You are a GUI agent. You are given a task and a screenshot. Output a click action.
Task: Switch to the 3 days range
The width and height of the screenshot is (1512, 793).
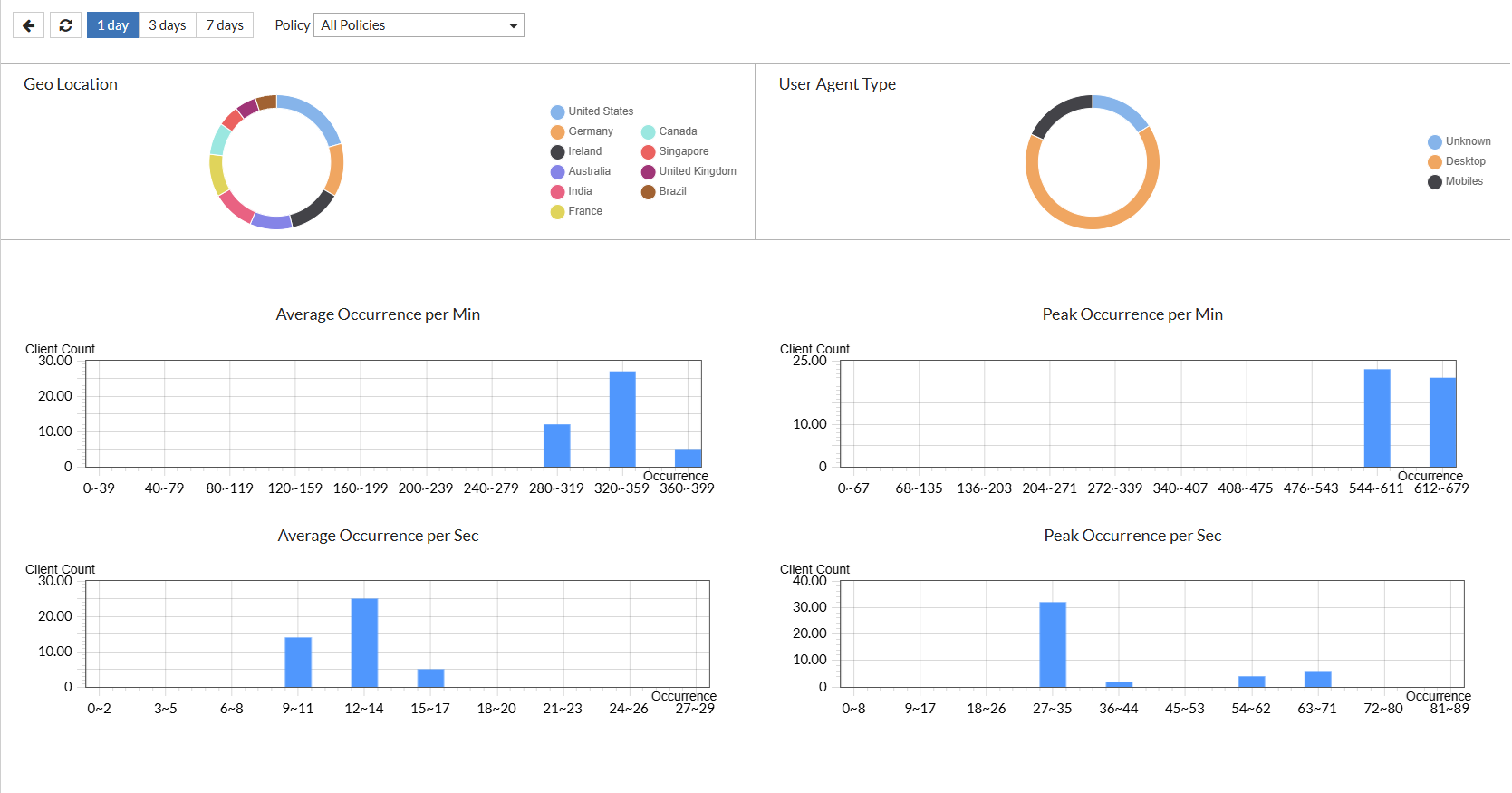[168, 25]
